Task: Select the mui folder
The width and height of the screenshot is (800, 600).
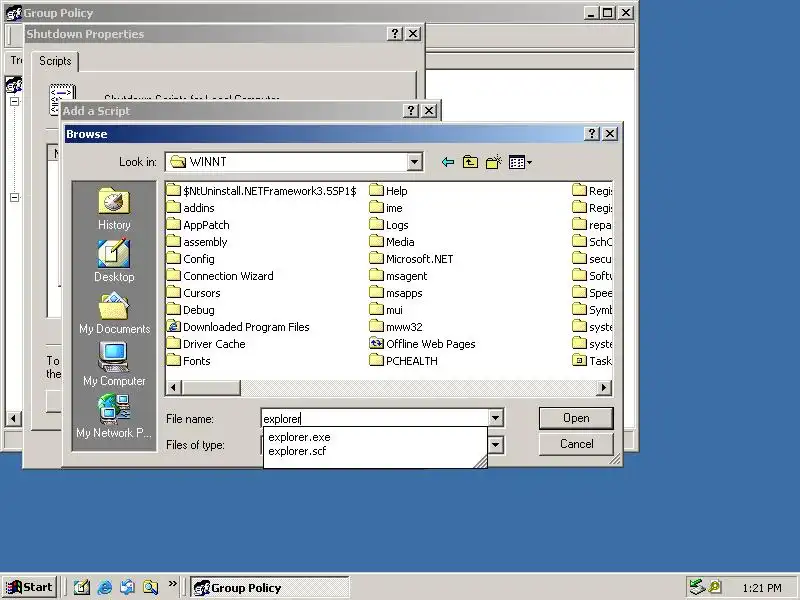Action: point(386,310)
